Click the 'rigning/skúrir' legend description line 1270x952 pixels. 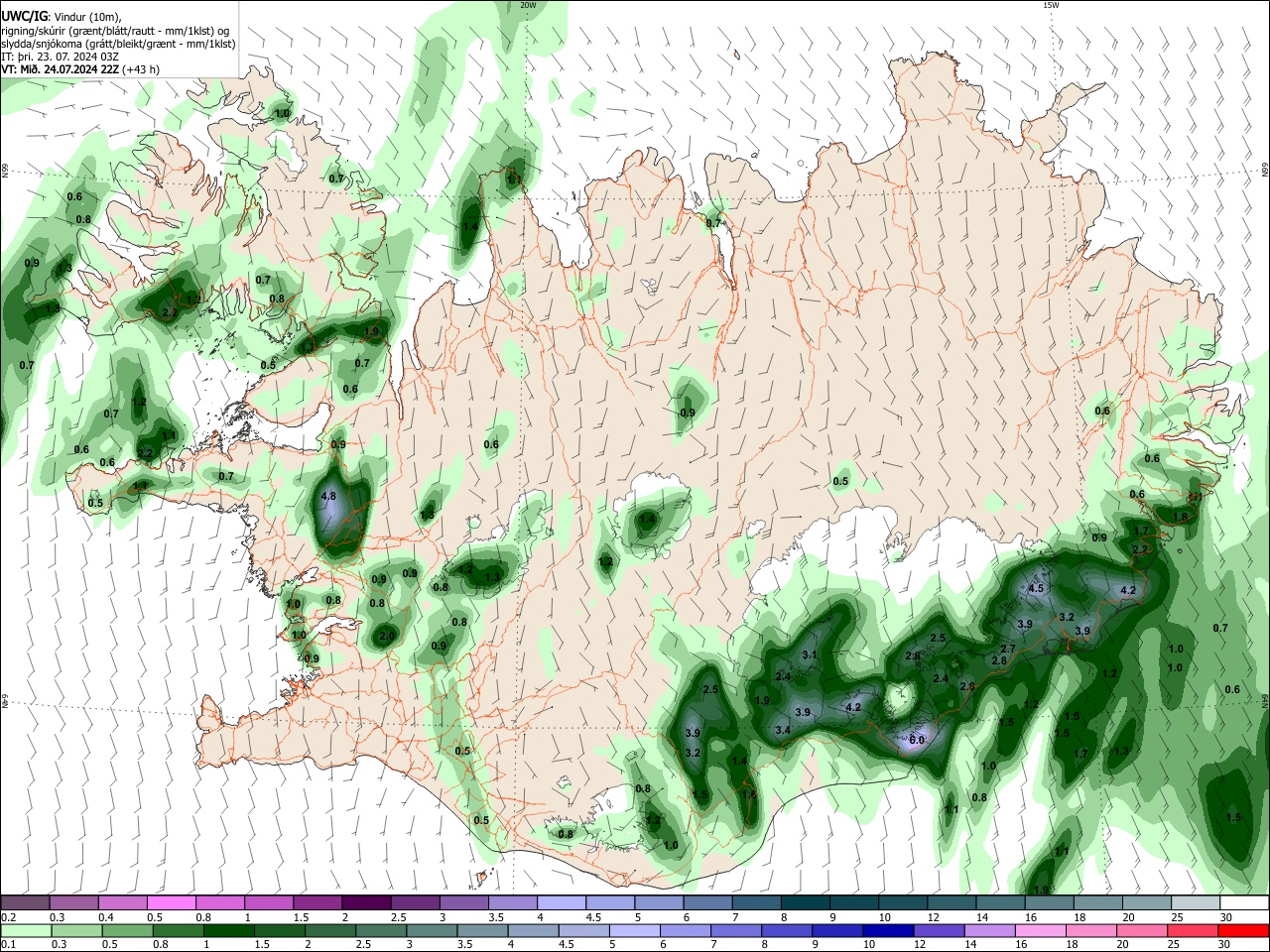(115, 31)
